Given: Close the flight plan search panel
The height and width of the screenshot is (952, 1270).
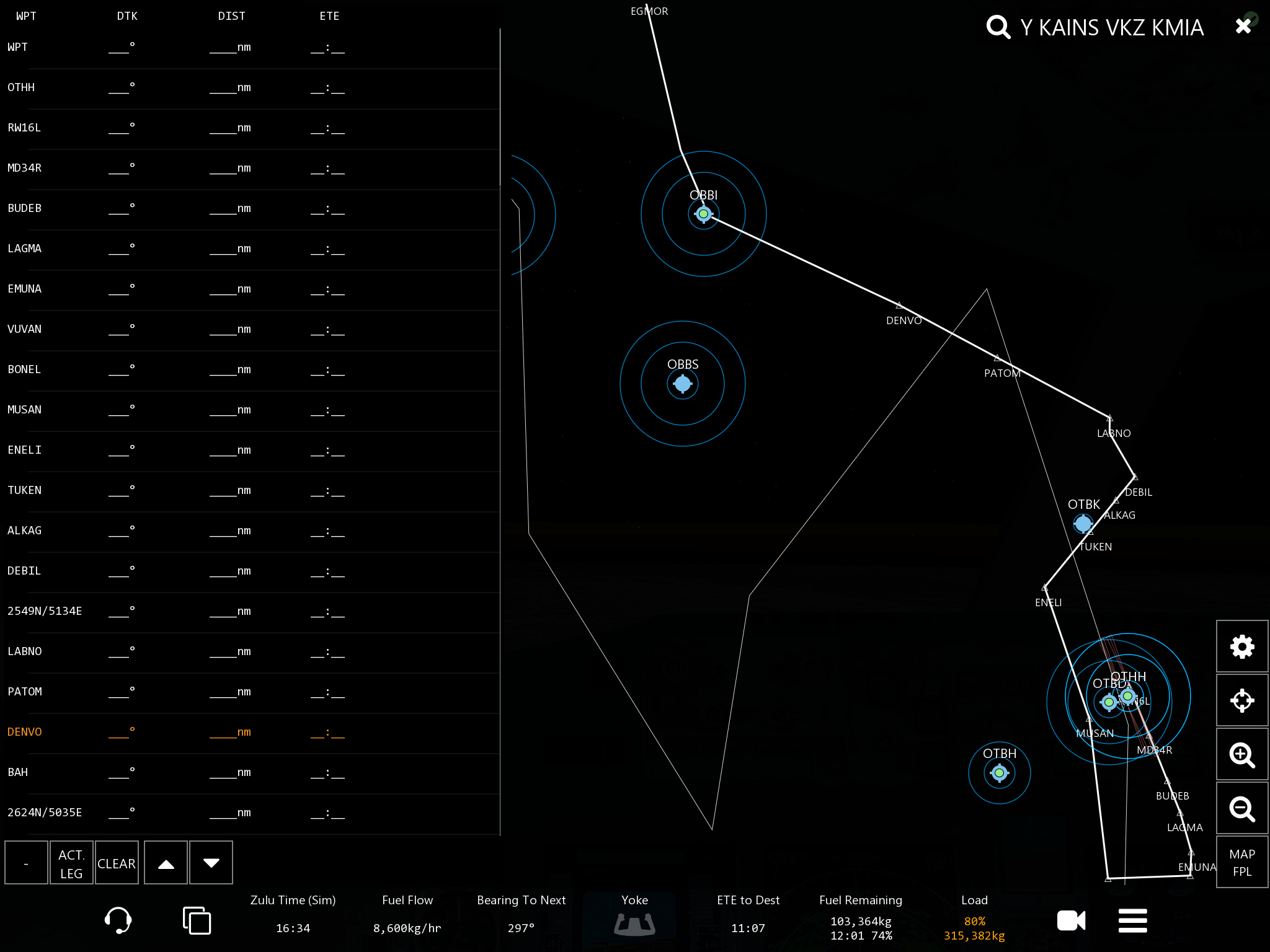Looking at the screenshot, I should click(x=1243, y=26).
